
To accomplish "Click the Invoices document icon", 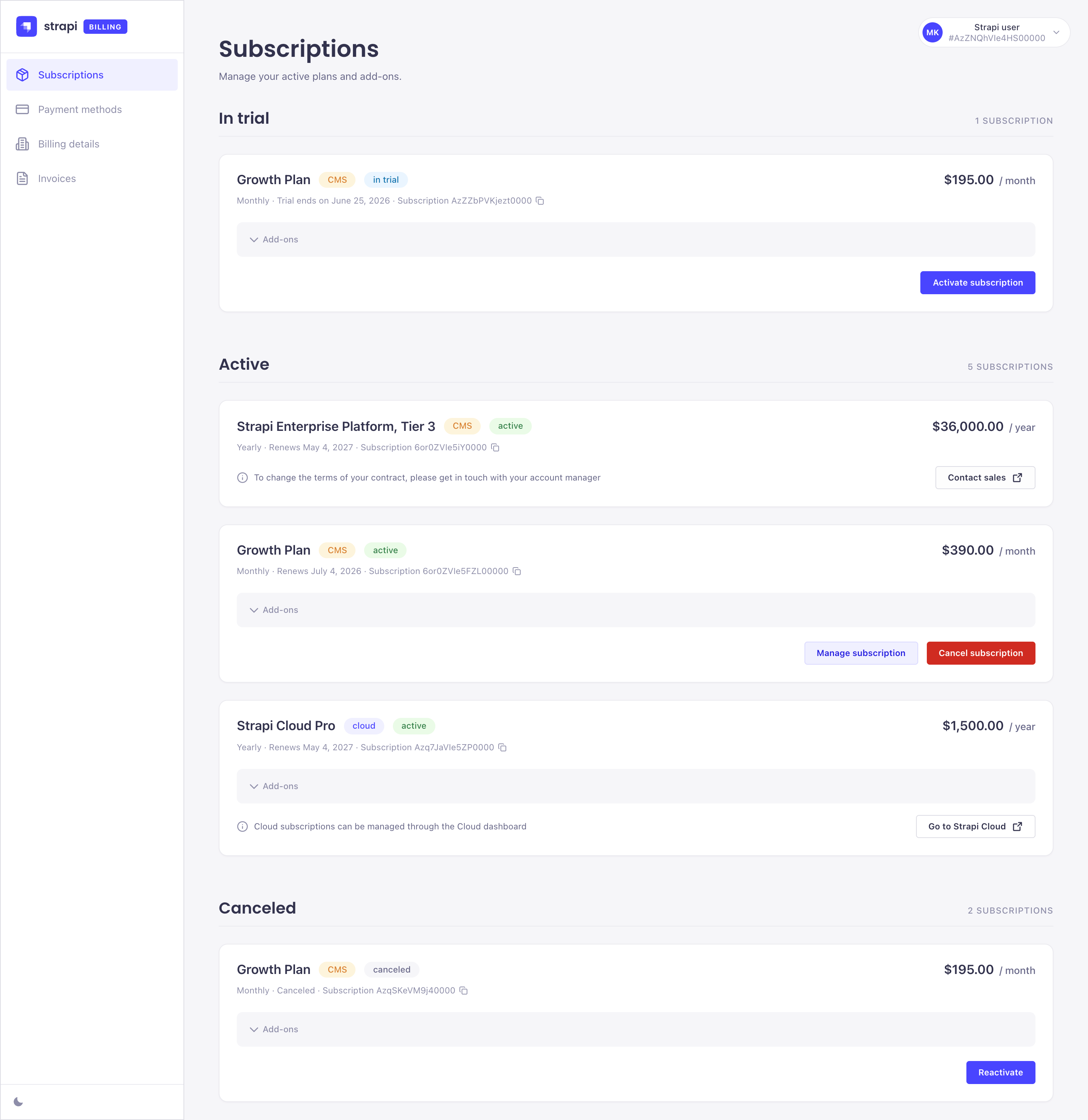I will [22, 178].
